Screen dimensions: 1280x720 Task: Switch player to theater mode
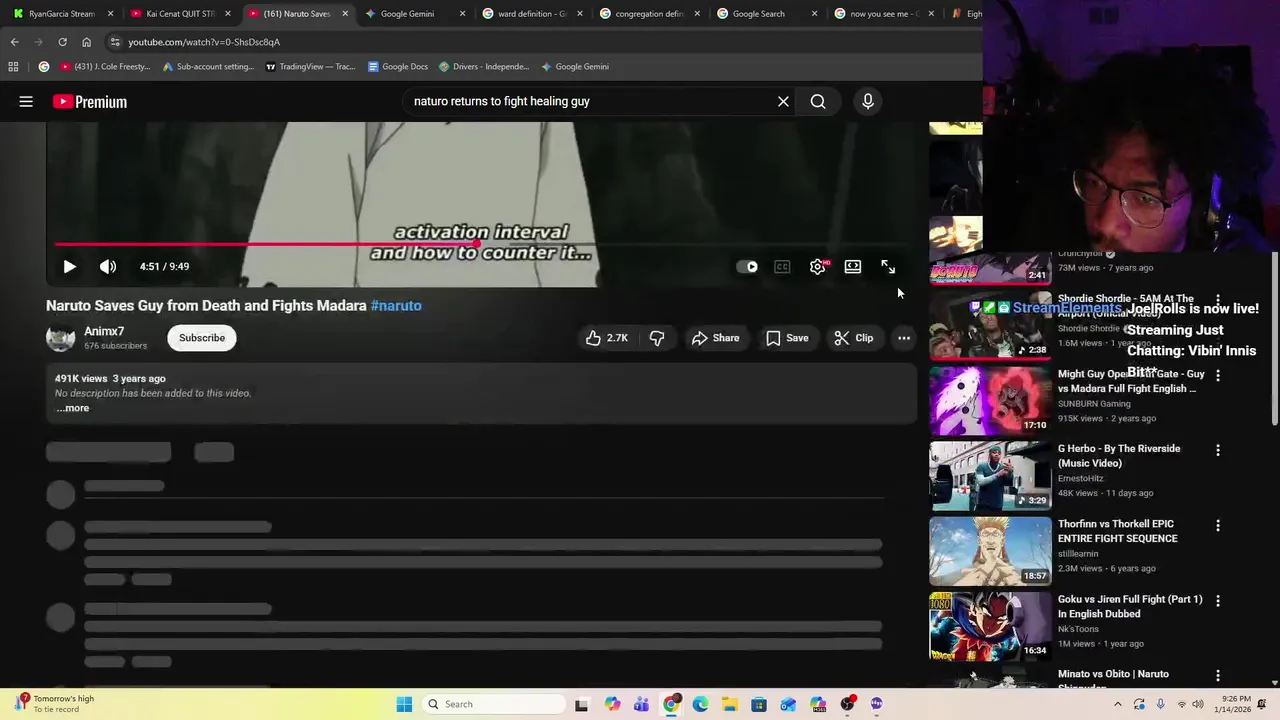coord(853,267)
